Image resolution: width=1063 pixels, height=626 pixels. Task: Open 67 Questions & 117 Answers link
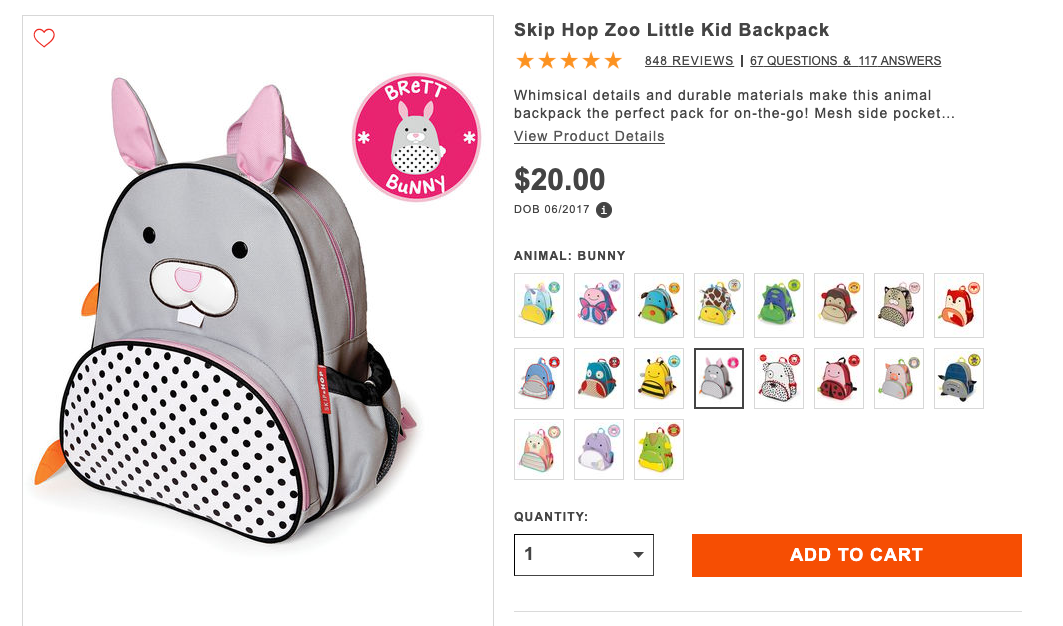(845, 61)
